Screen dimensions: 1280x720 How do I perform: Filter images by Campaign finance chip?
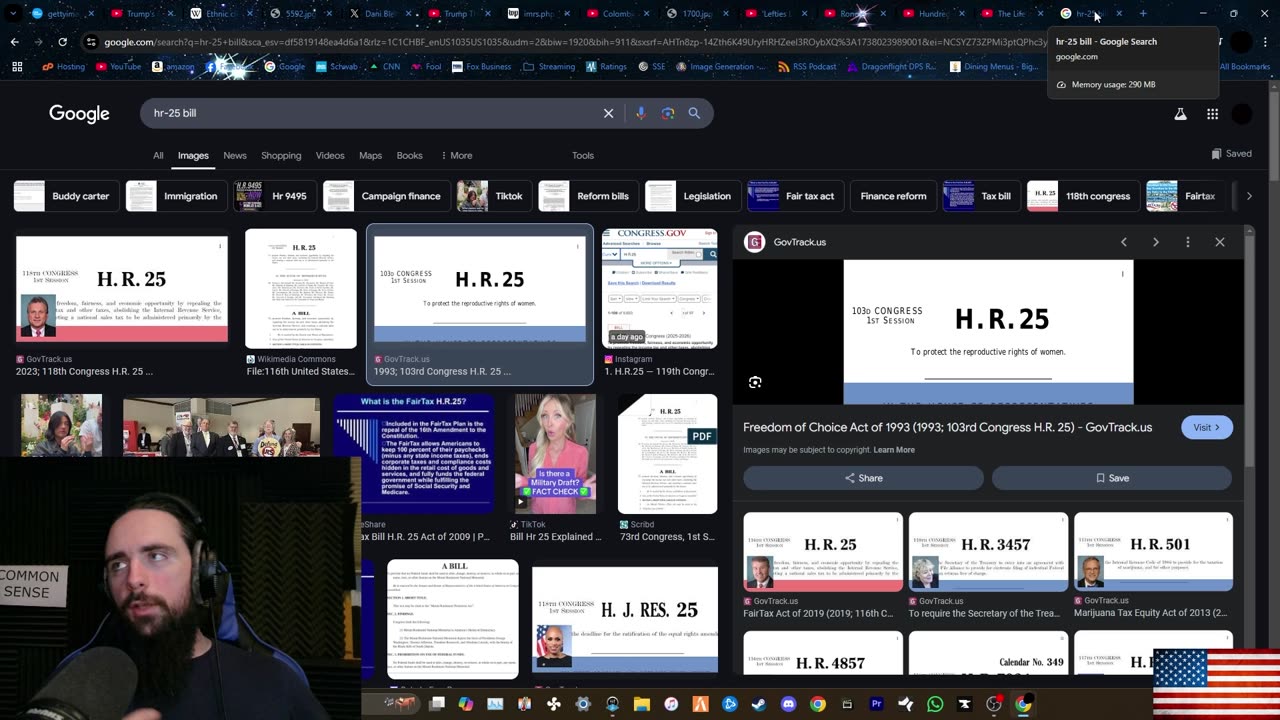tap(386, 196)
